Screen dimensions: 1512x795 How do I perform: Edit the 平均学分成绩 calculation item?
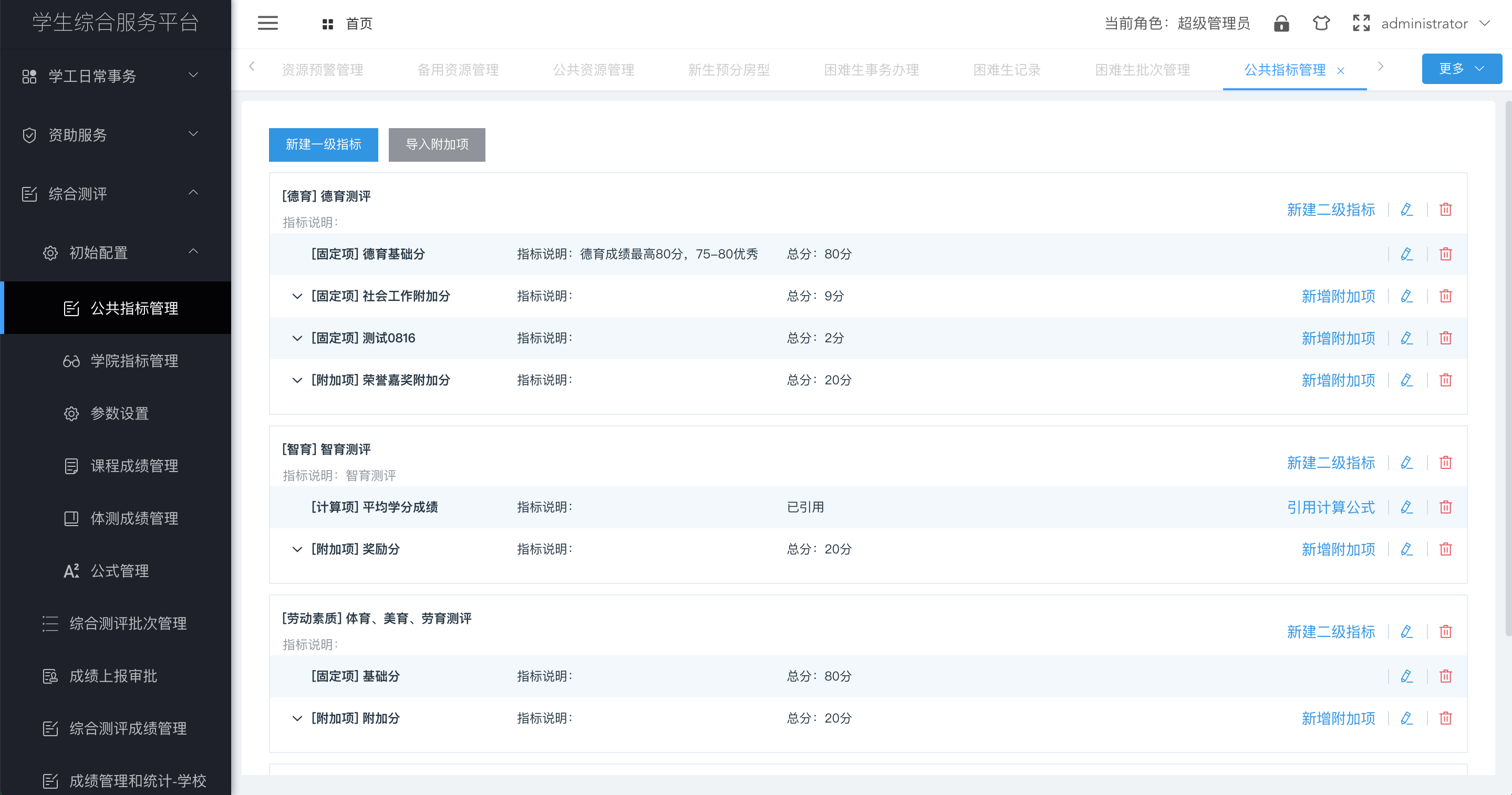(1406, 508)
